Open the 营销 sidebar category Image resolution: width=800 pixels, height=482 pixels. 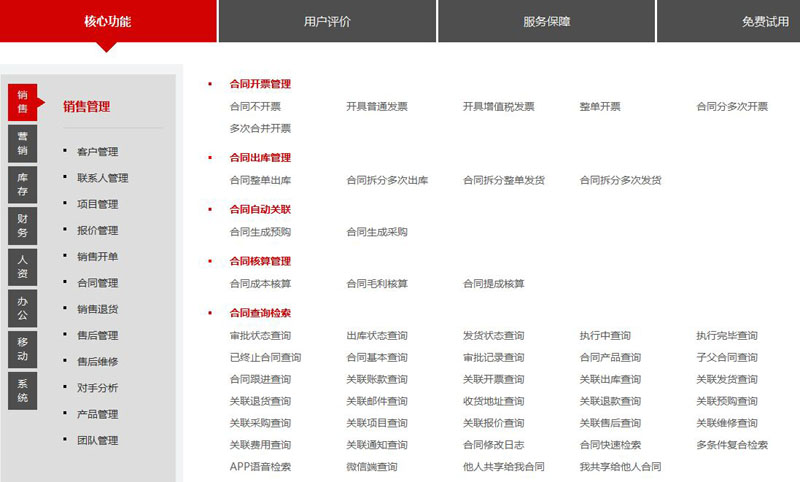tap(22, 143)
